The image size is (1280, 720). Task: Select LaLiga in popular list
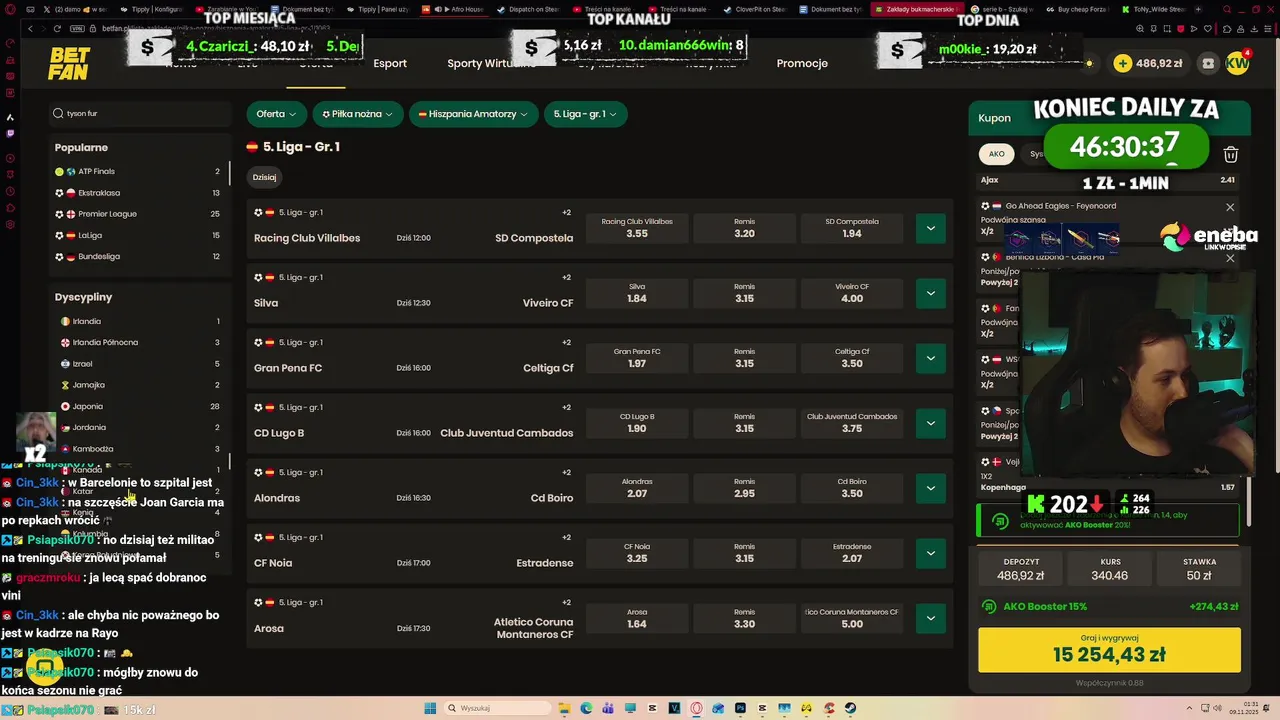click(x=138, y=235)
